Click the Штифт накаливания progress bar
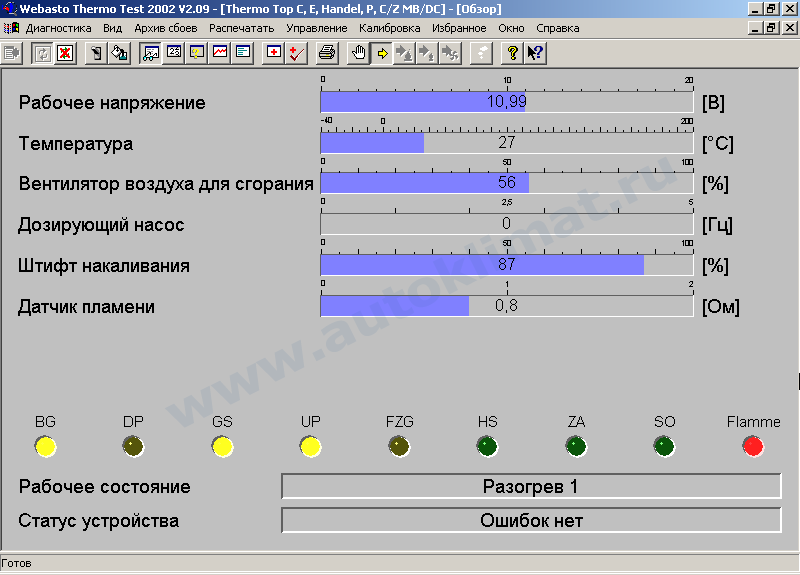This screenshot has width=800, height=575. tap(507, 265)
